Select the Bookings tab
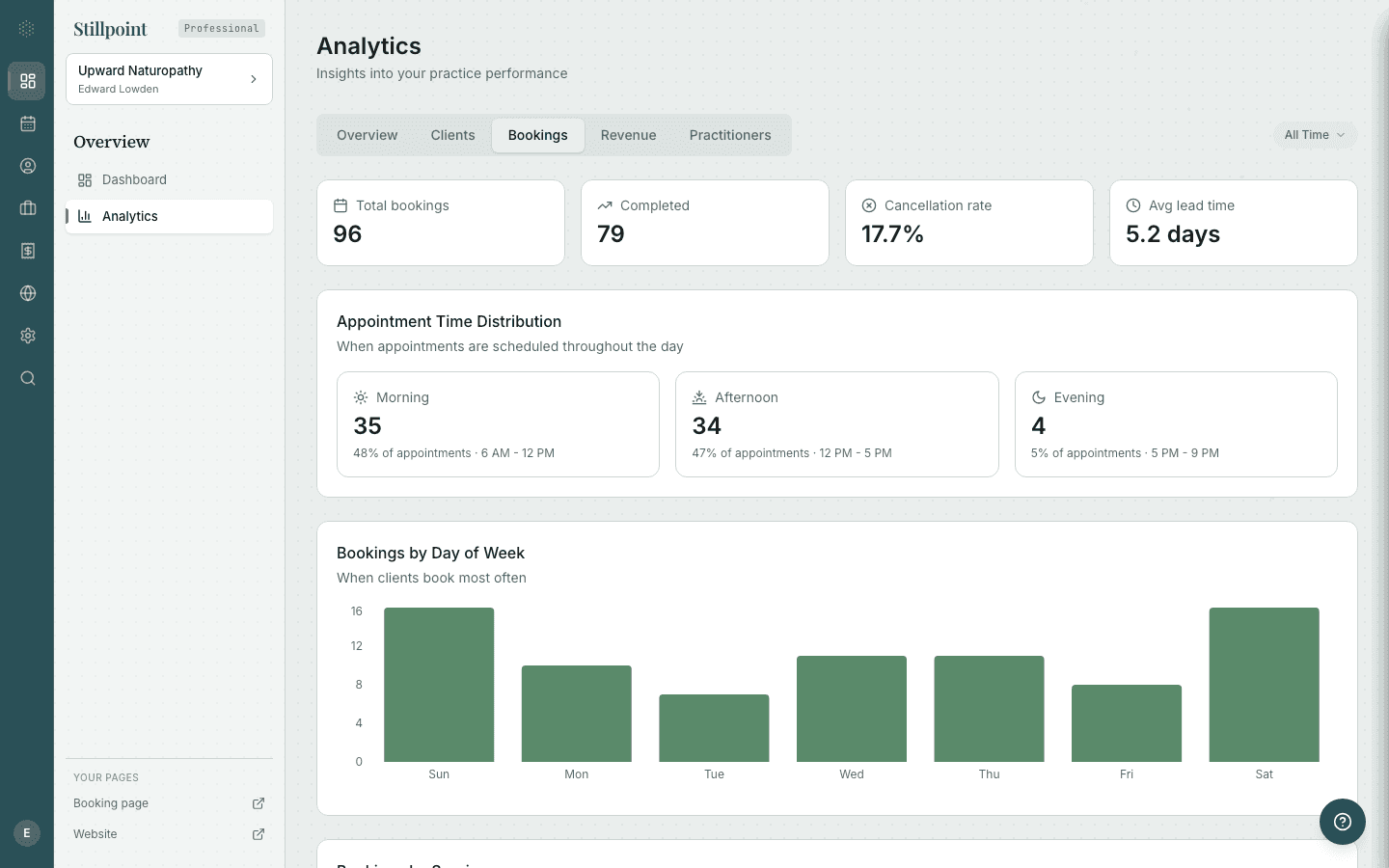The image size is (1389, 868). point(538,135)
